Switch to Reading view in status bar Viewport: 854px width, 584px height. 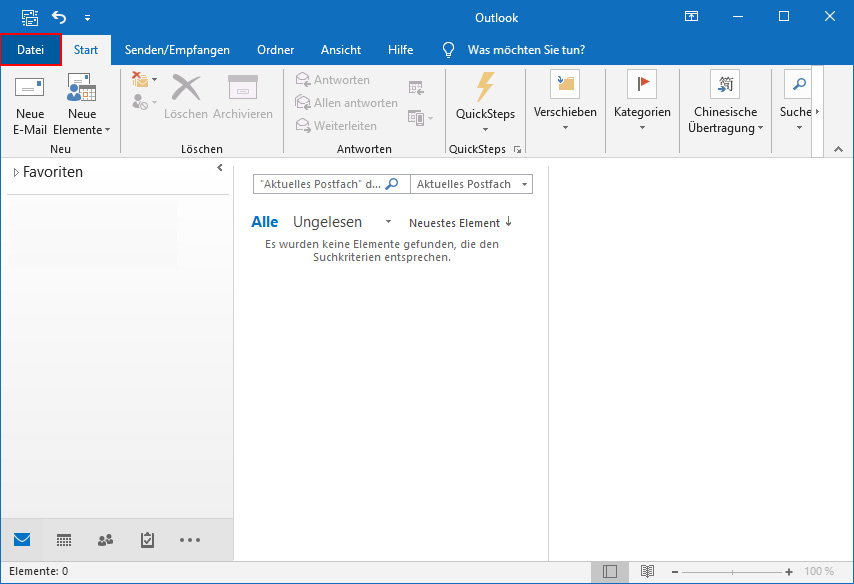[647, 571]
